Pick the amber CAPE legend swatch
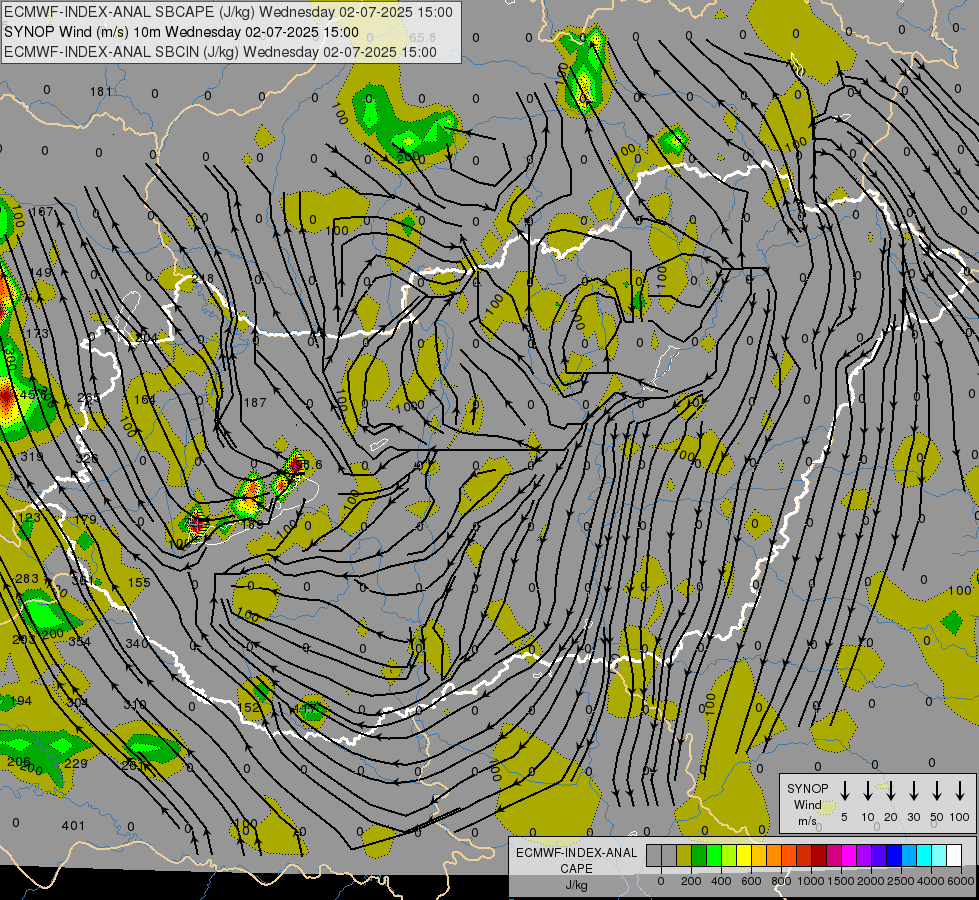 click(759, 855)
